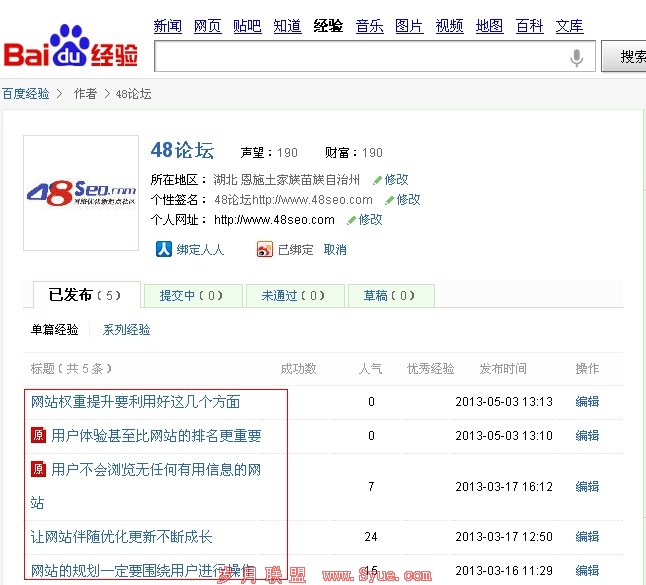This screenshot has height=585, width=646.
Task: Open article 网站权重提升要利用好这几个方面
Action: [136, 402]
